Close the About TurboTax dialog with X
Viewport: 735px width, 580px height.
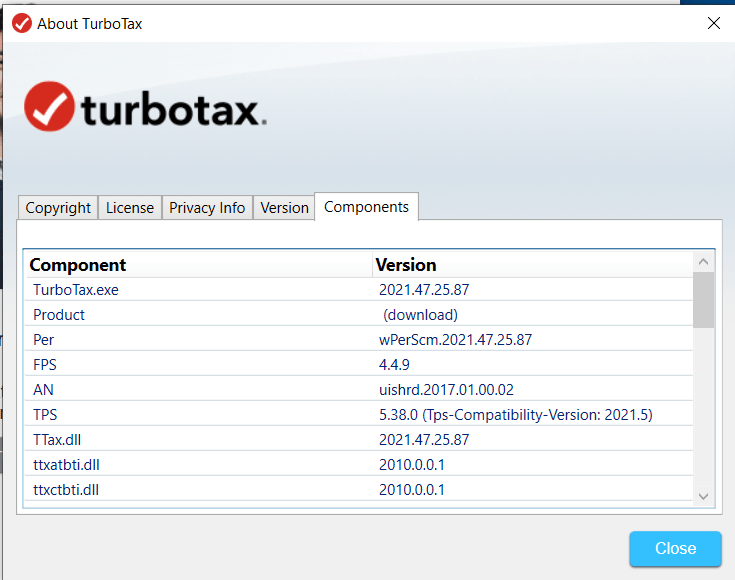[x=713, y=23]
